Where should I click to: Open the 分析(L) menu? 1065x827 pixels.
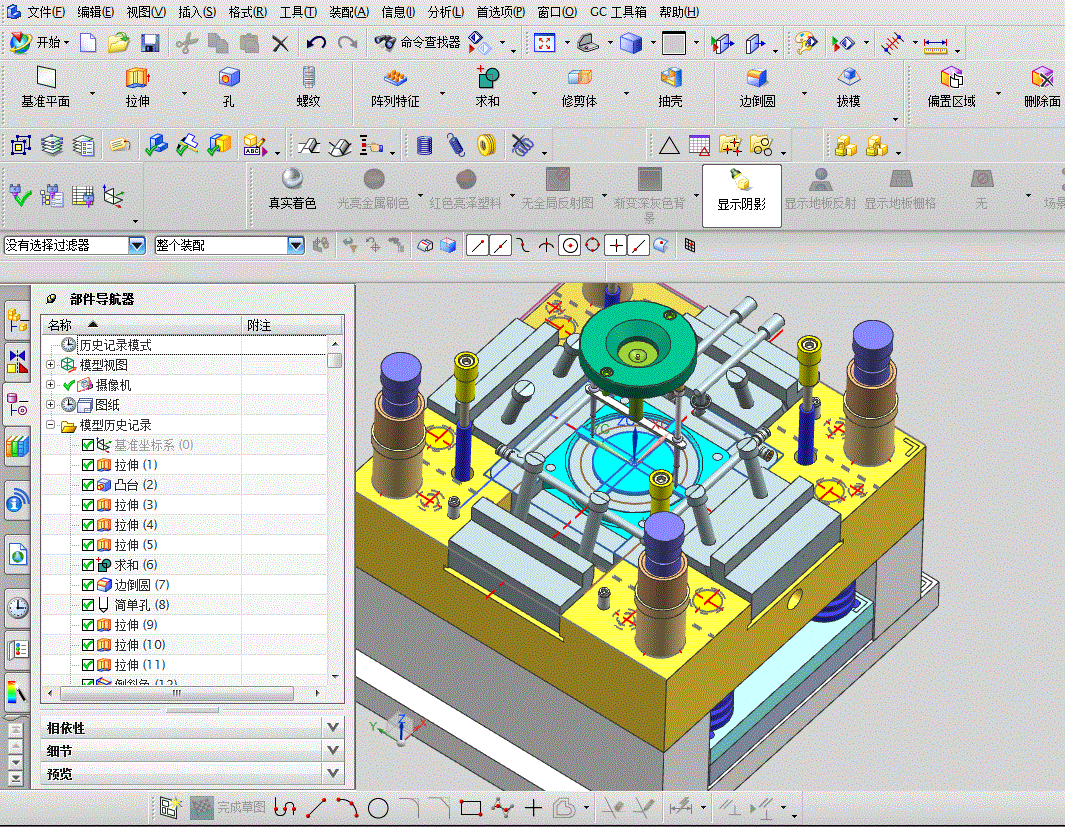(x=445, y=12)
